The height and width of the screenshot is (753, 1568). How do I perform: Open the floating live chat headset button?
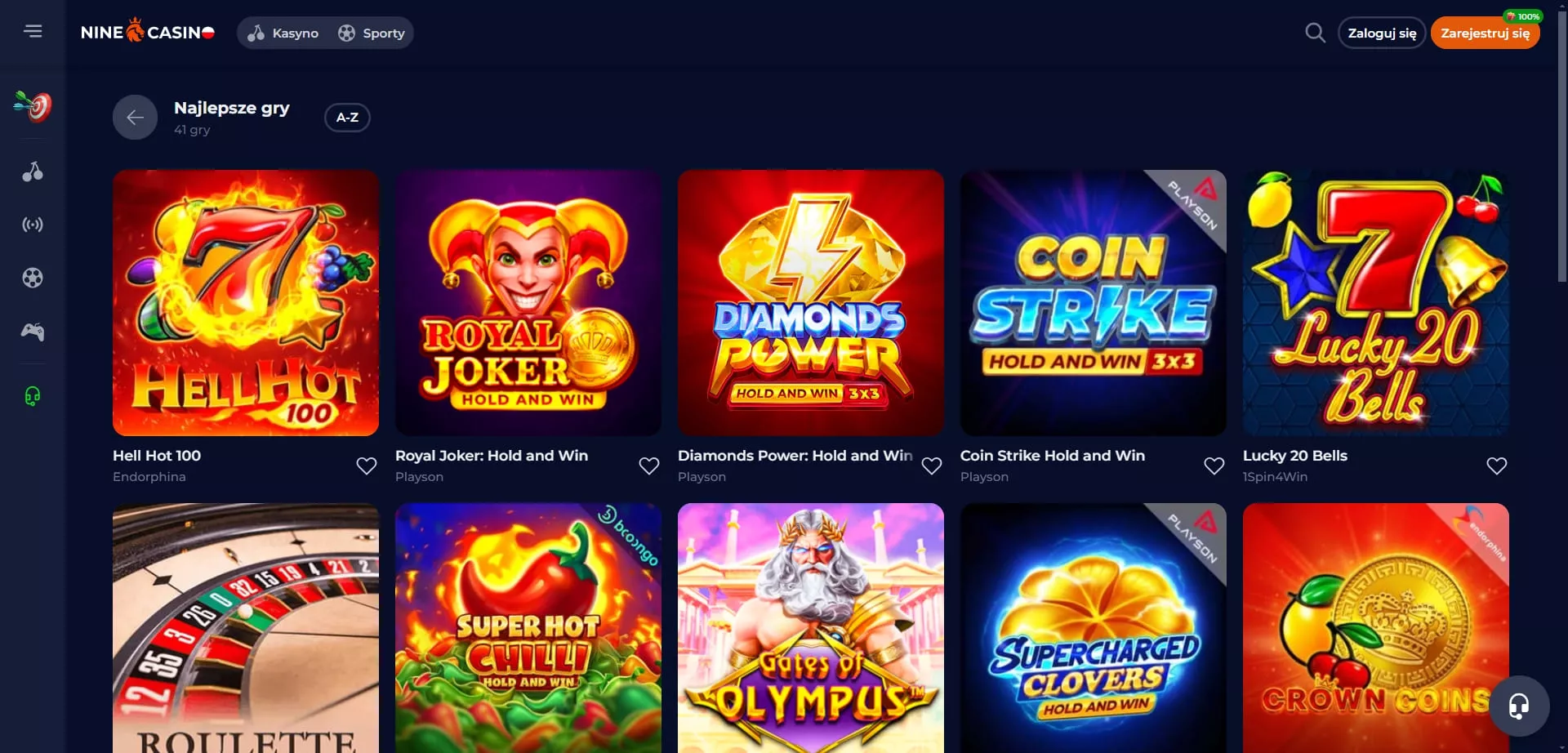1519,706
